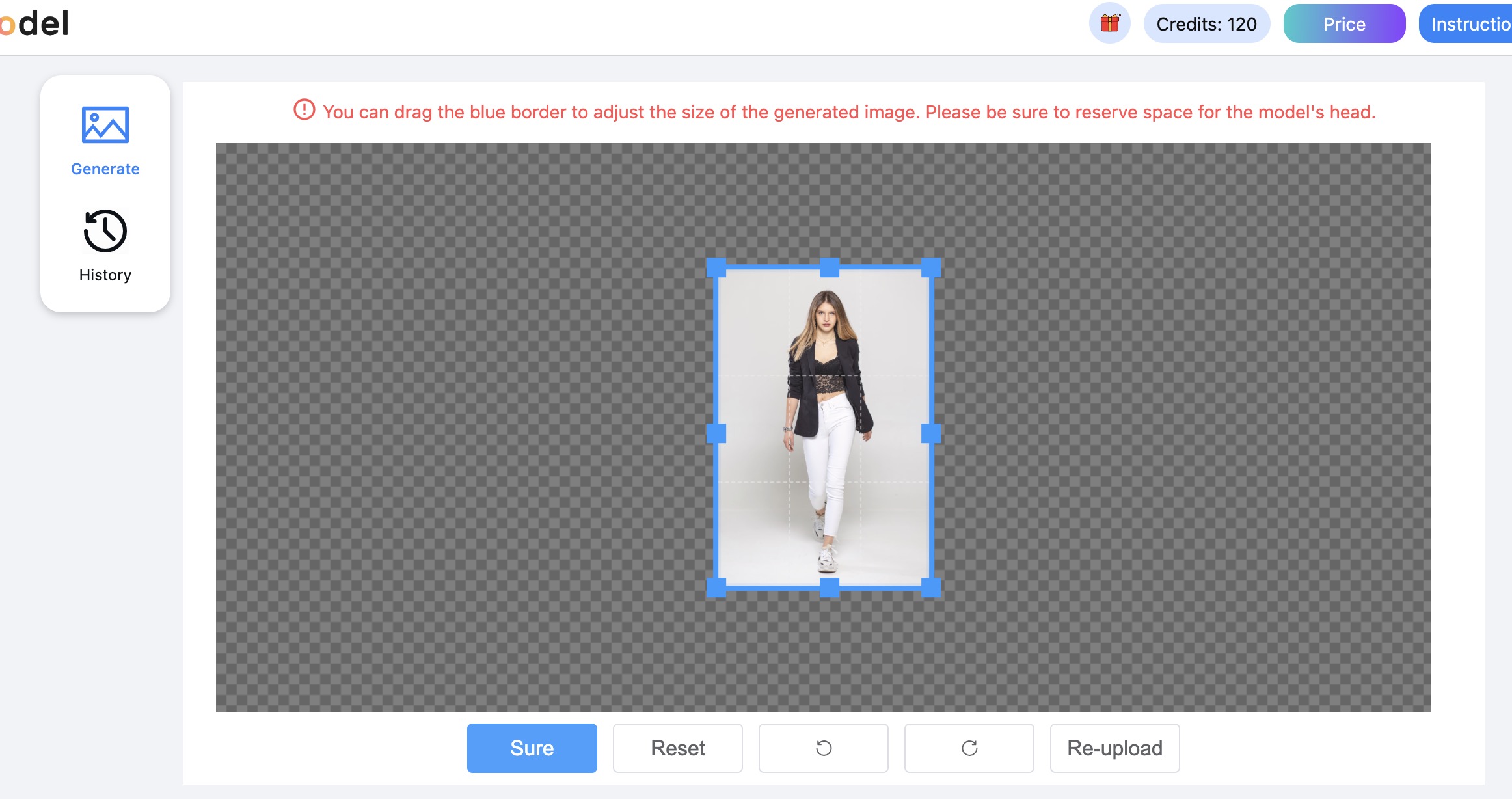Screen dimensions: 1512x799
Task: Select the top-center crop handle
Action: [x=830, y=267]
